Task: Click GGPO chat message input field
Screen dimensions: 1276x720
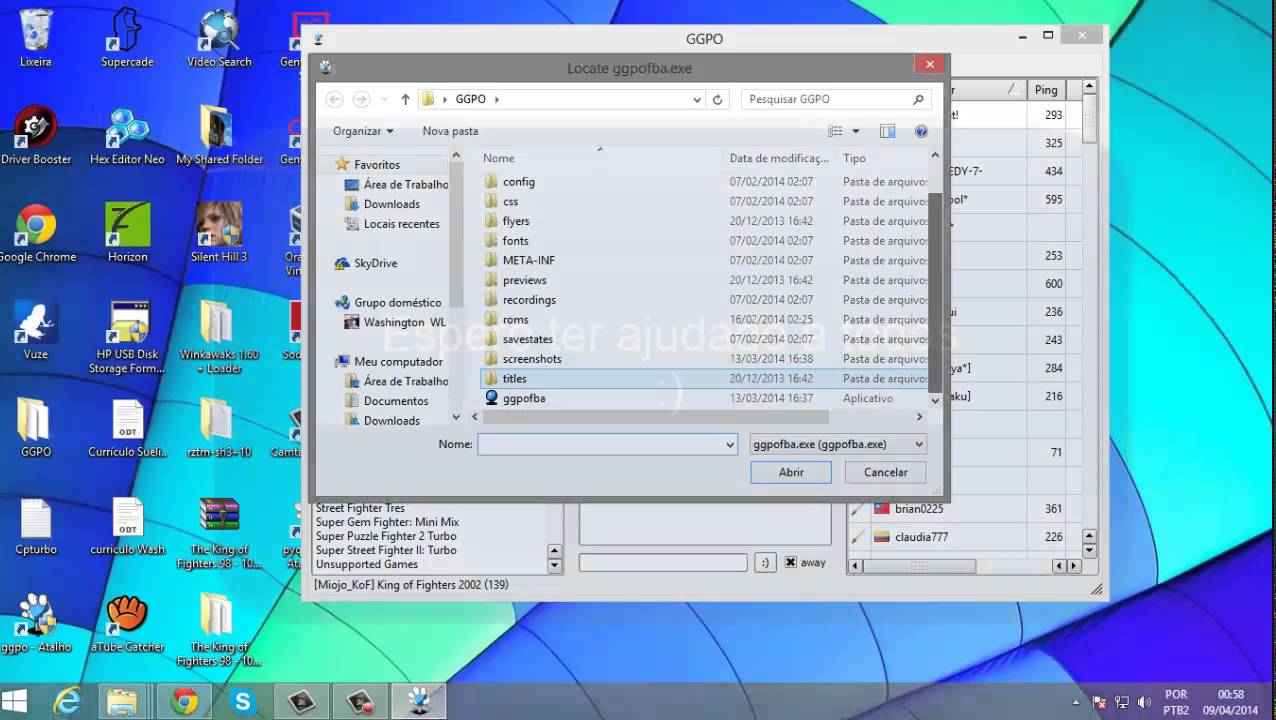Action: tap(663, 563)
